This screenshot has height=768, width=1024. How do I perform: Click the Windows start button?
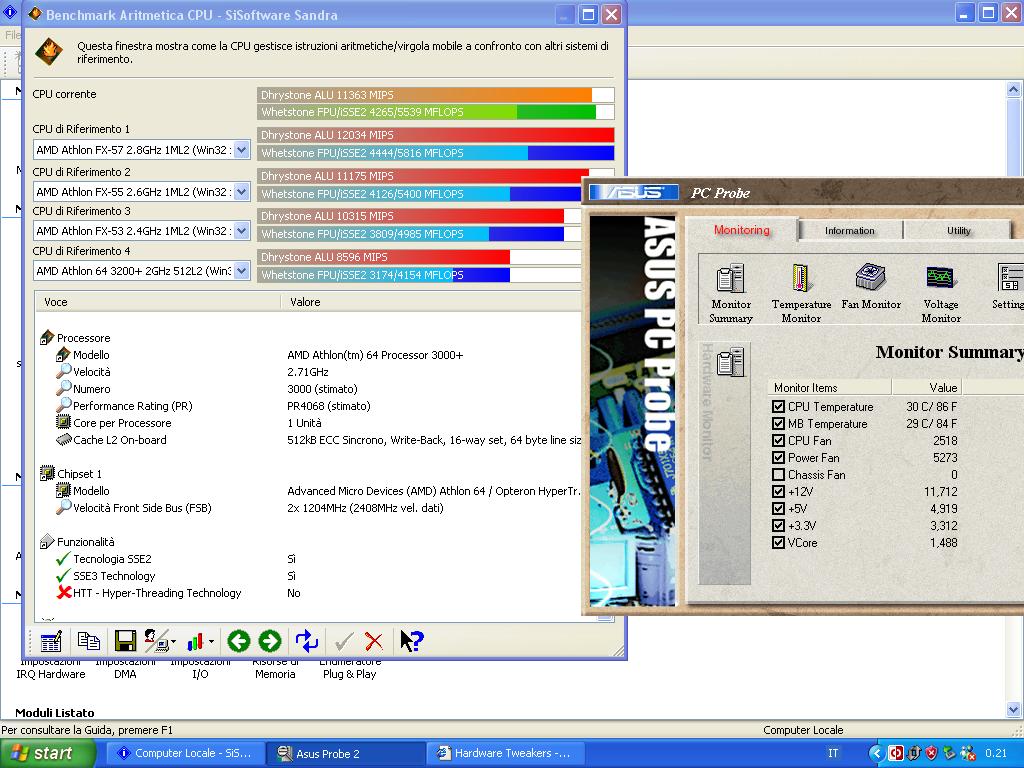coord(48,753)
